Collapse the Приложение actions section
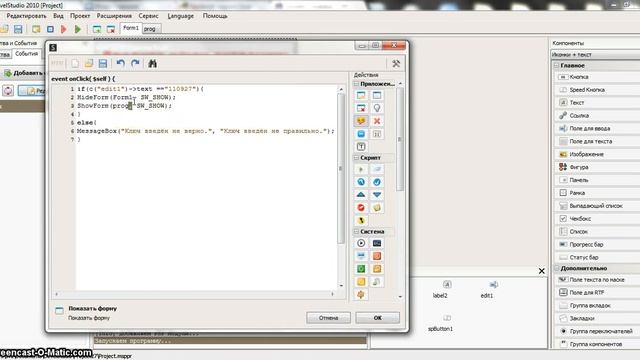 pos(356,84)
